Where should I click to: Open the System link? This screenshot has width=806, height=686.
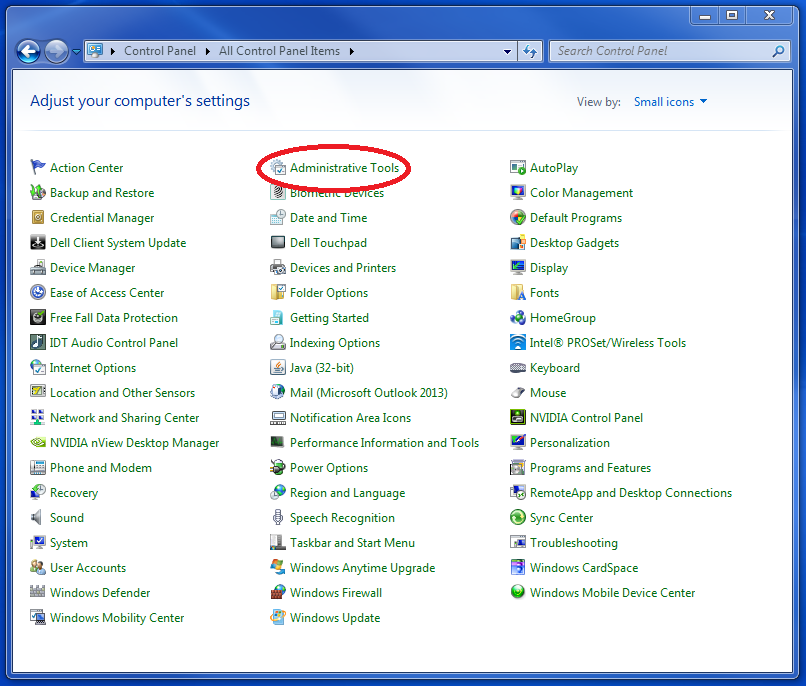(68, 543)
